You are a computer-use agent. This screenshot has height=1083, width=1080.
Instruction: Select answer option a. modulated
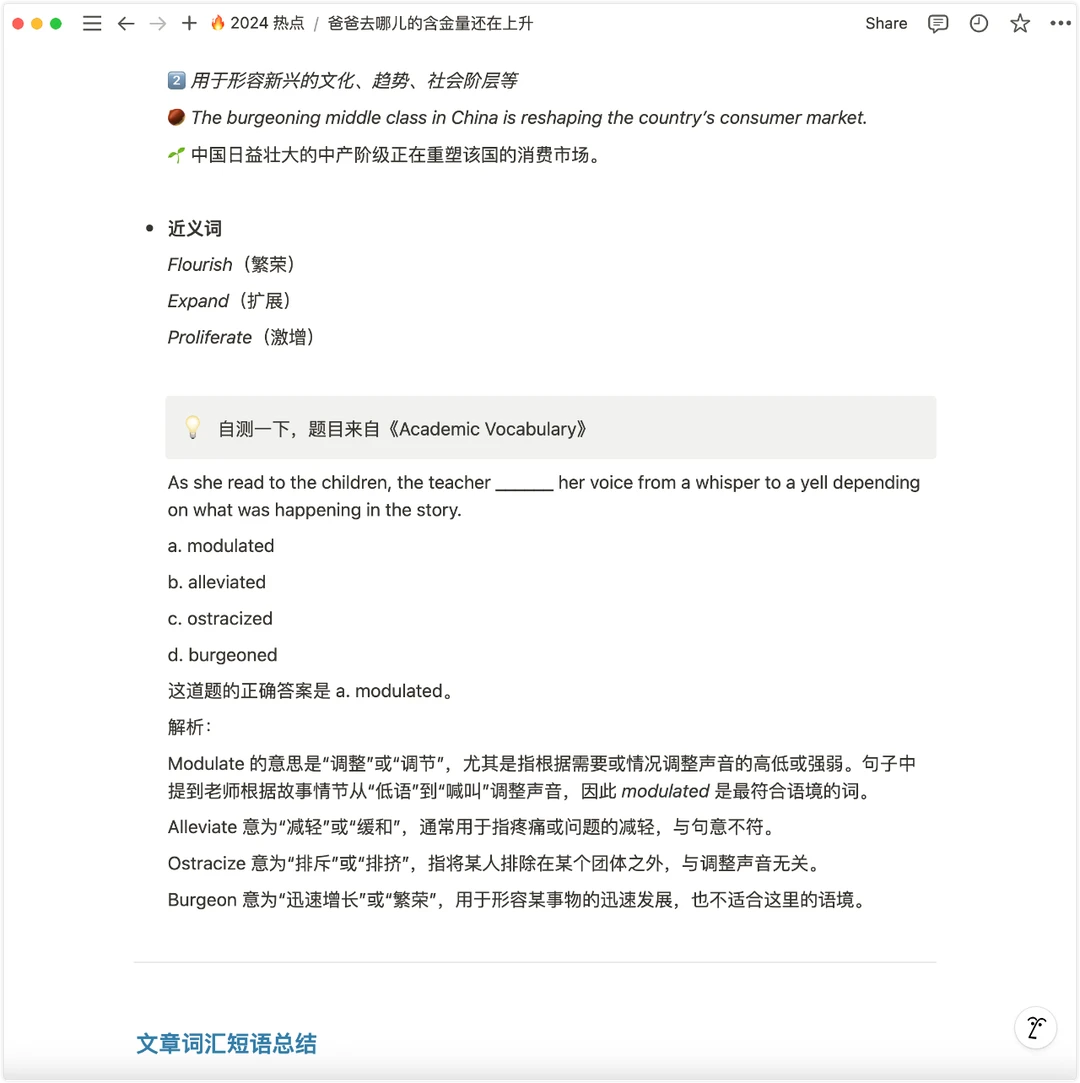pyautogui.click(x=221, y=546)
